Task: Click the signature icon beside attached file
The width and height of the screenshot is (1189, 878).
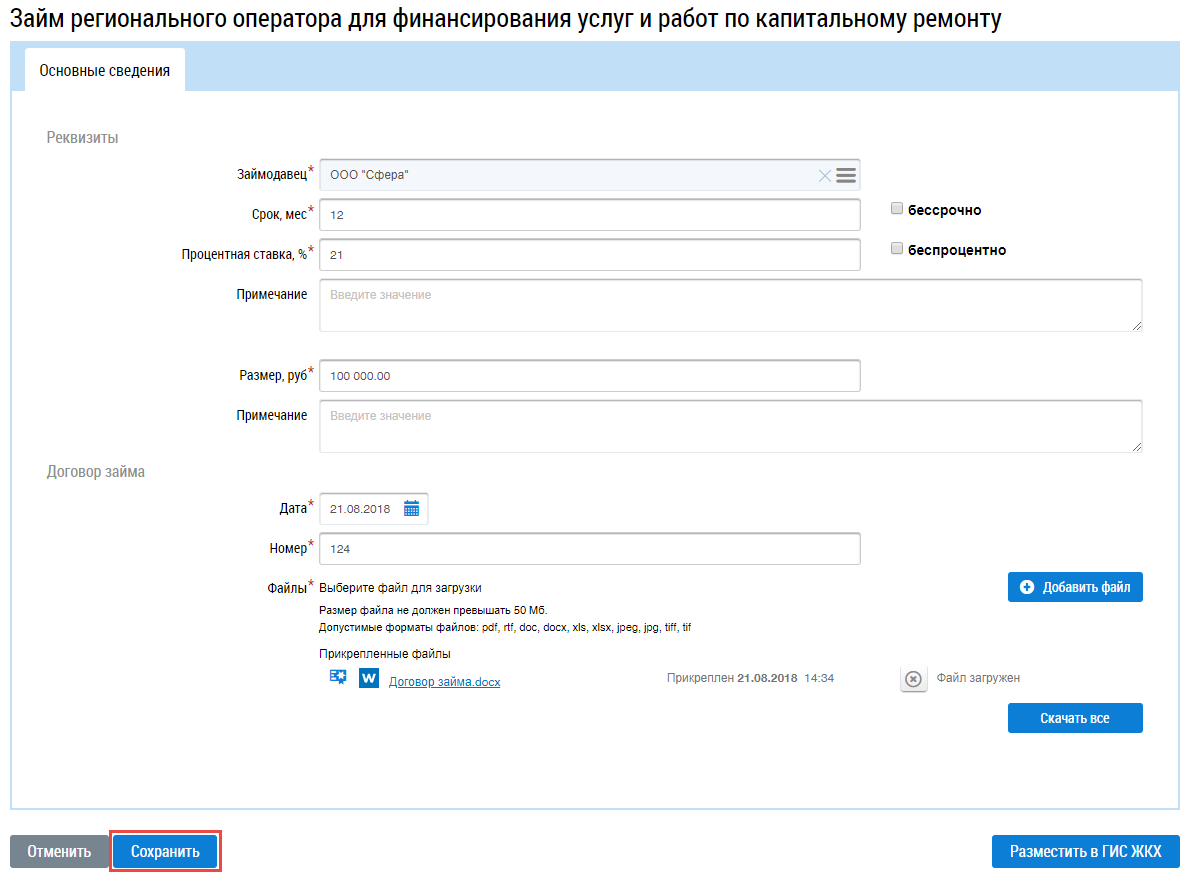Action: point(338,678)
